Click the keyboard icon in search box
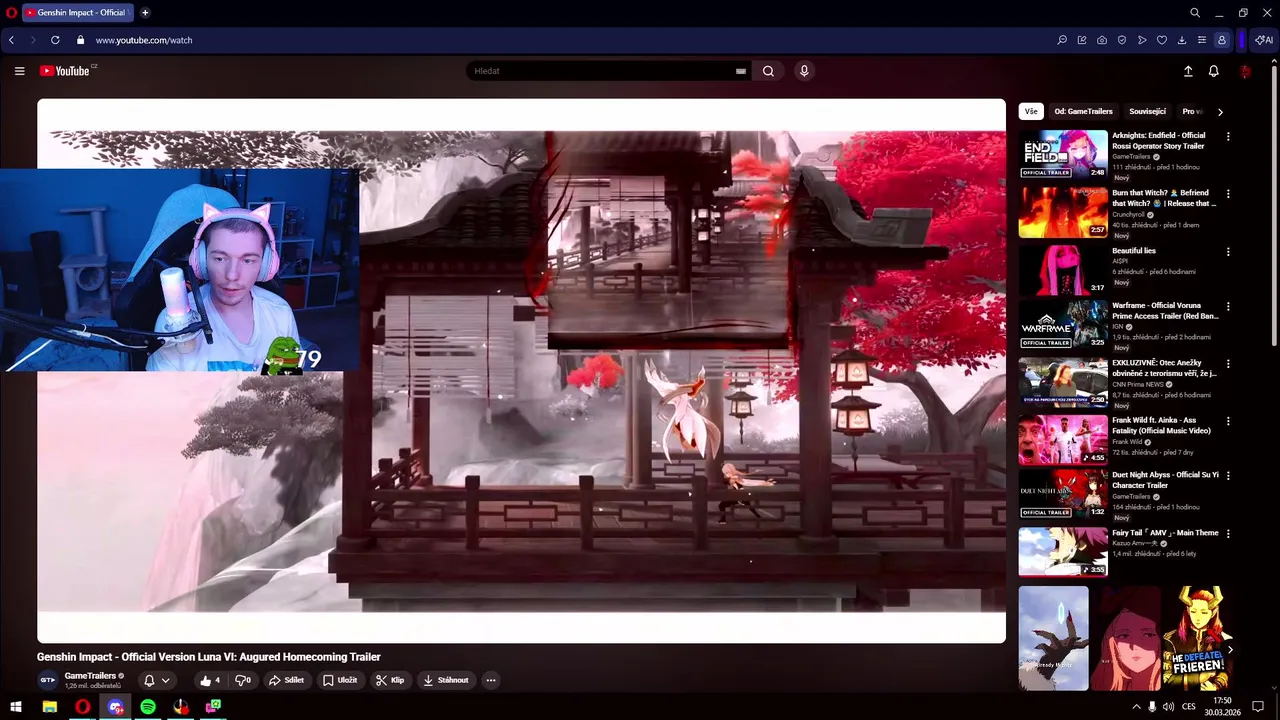The image size is (1280, 720). (x=741, y=71)
